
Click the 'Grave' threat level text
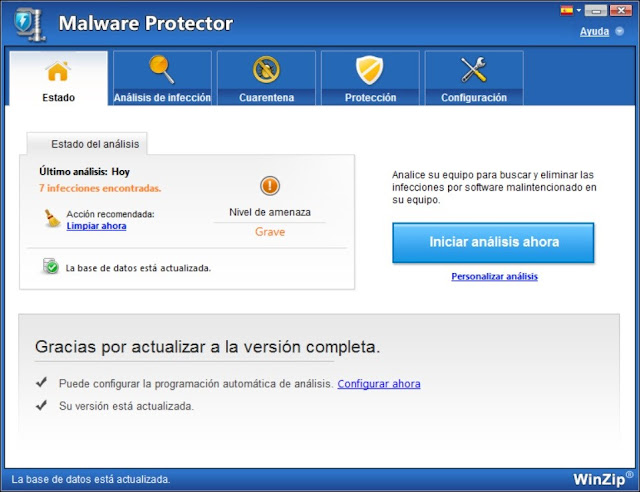click(x=270, y=232)
